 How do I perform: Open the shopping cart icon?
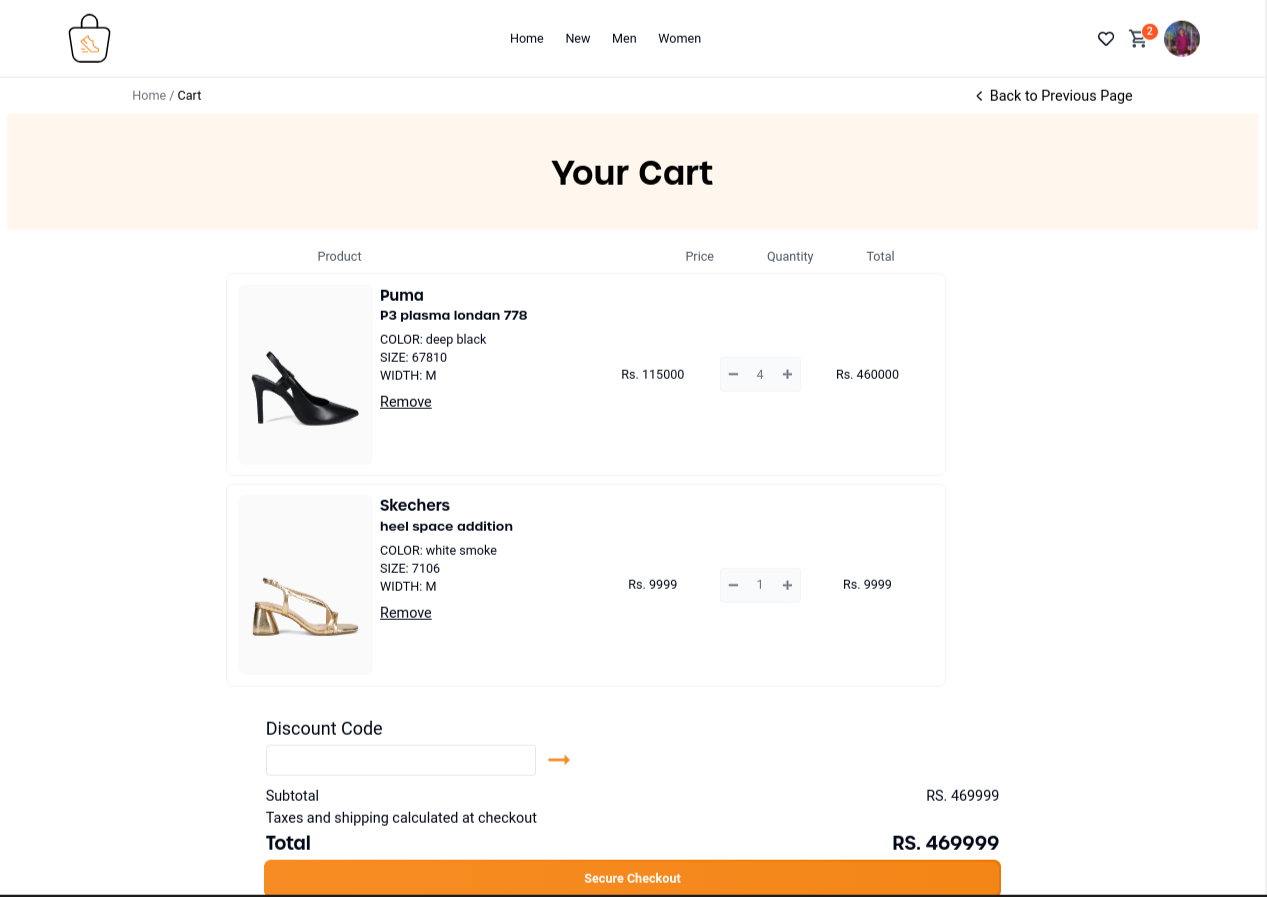(x=1139, y=39)
